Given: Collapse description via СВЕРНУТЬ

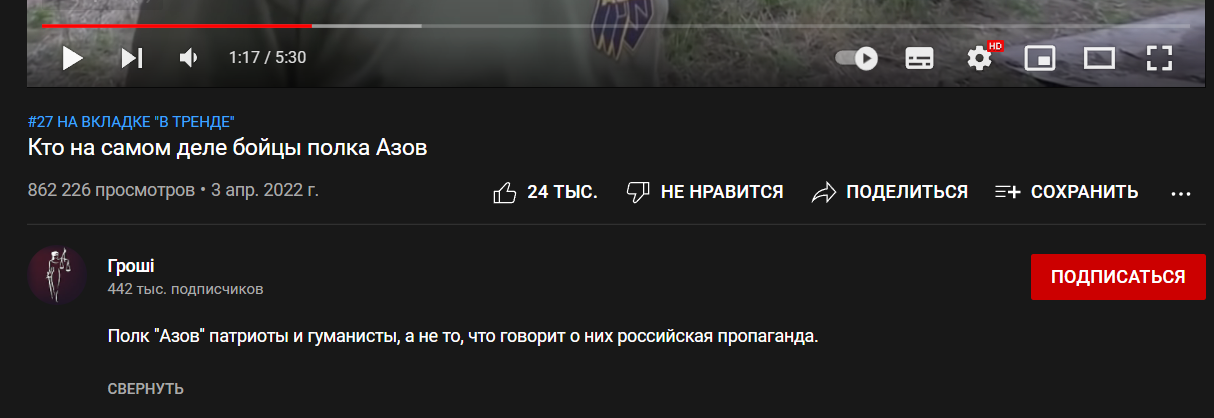Looking at the screenshot, I should tap(145, 389).
